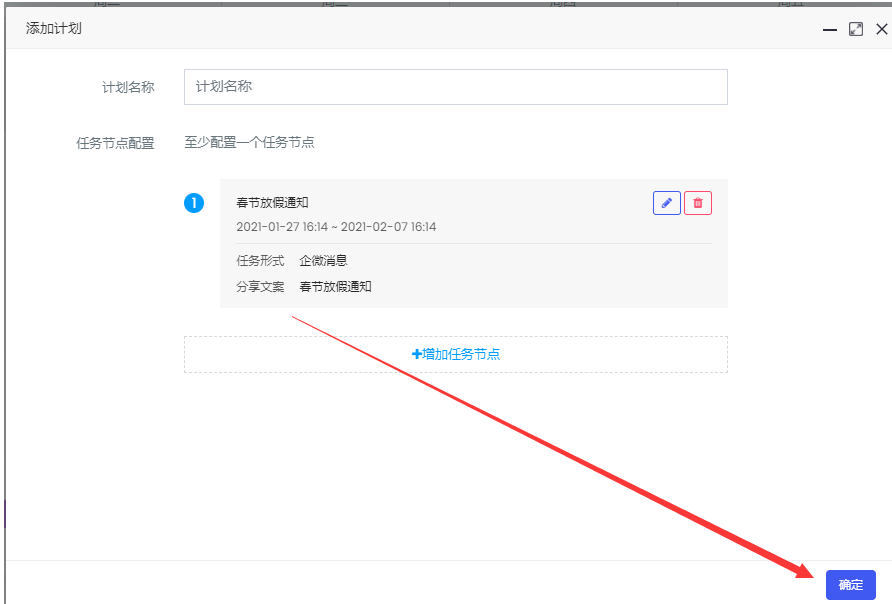892x604 pixels.
Task: Edit the 春节放假通知 task node
Action: (667, 203)
